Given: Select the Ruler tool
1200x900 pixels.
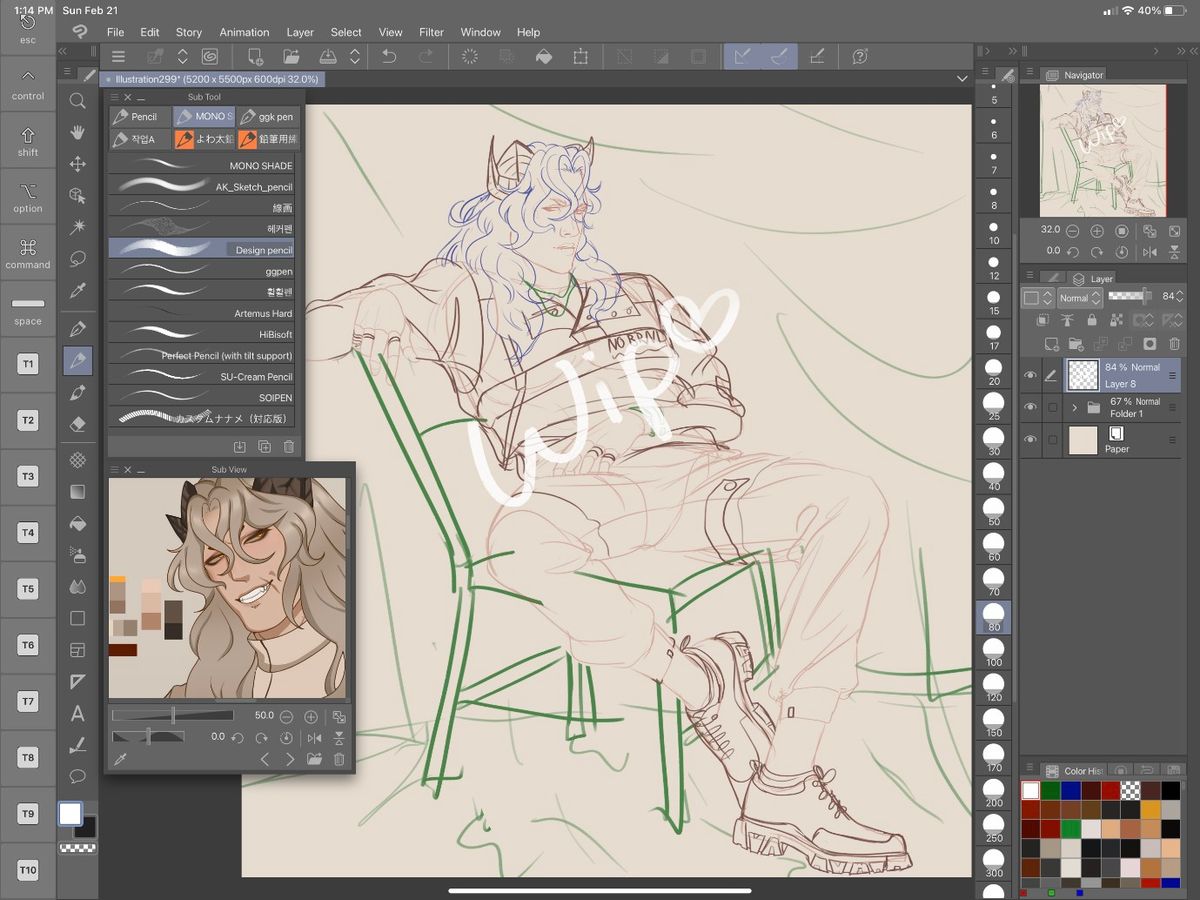Looking at the screenshot, I should point(77,682).
